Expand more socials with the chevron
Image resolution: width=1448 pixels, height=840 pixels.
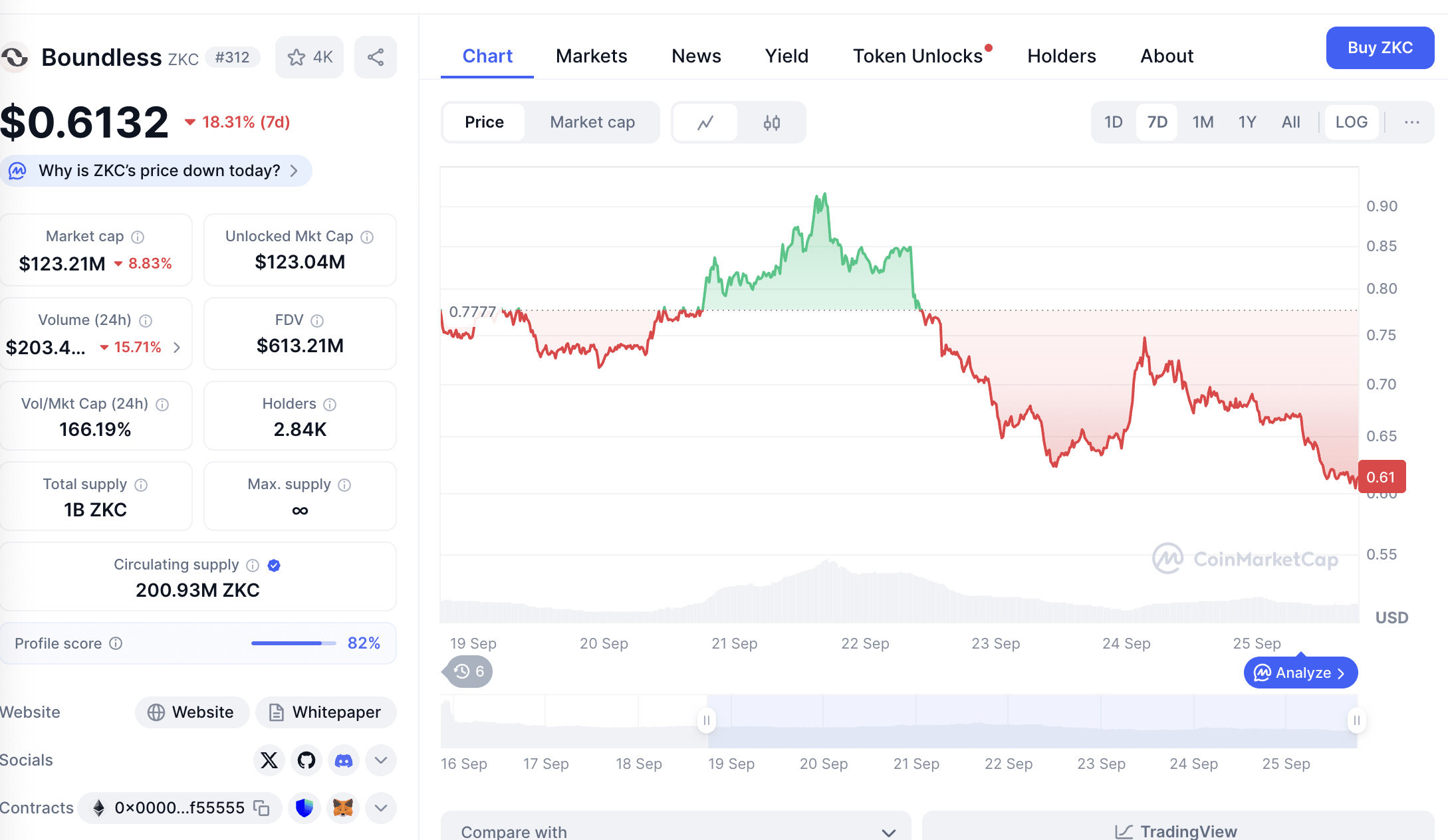[x=381, y=760]
